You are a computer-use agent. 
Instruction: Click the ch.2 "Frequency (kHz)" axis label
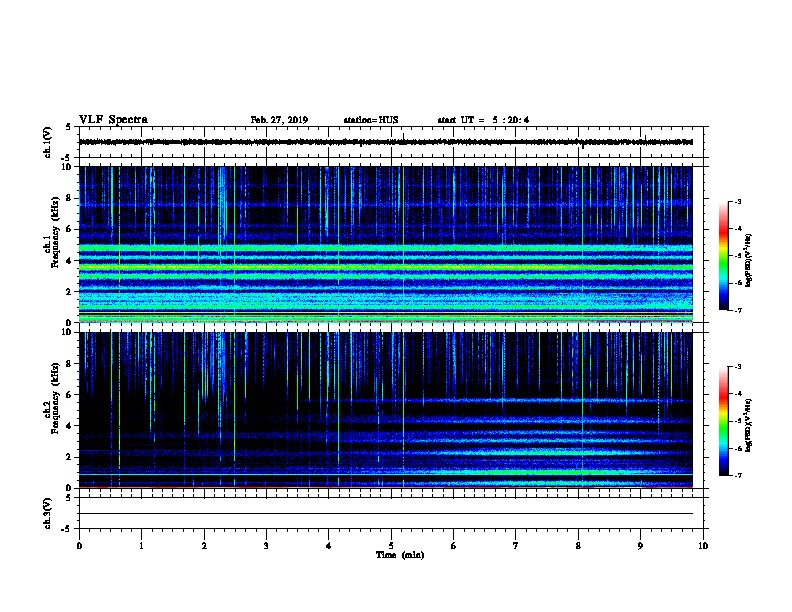55,398
